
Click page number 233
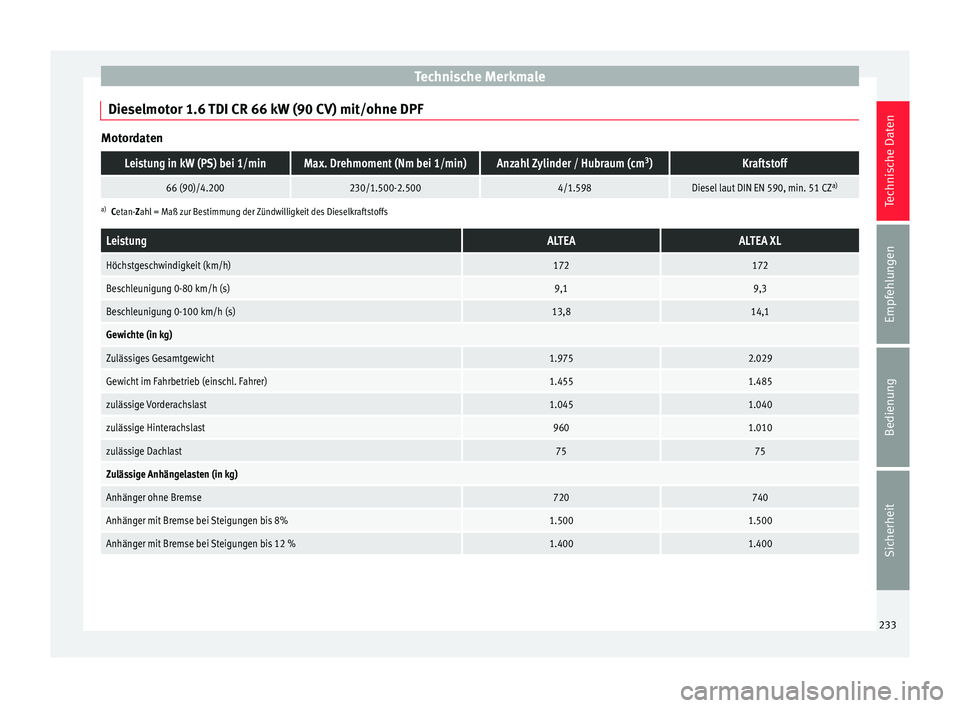click(x=887, y=625)
